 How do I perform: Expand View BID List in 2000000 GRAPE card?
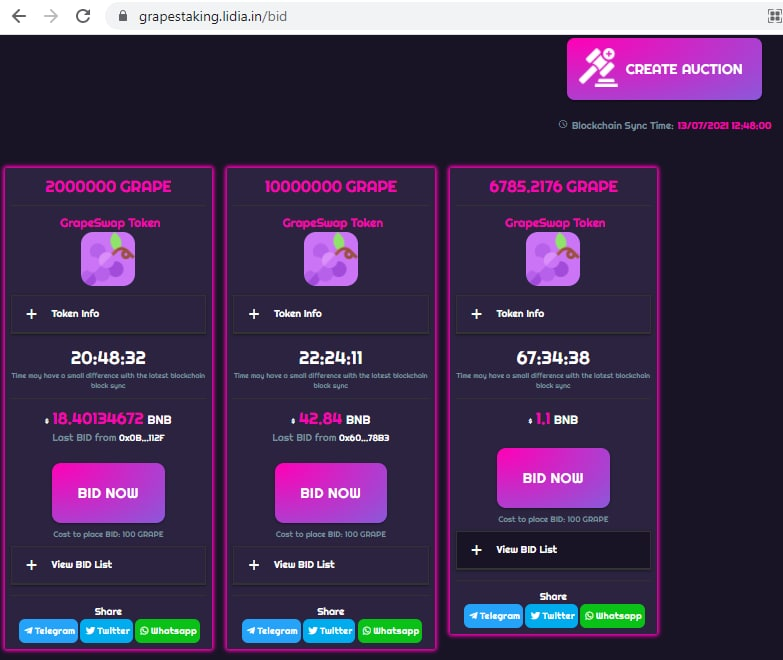[x=108, y=565]
